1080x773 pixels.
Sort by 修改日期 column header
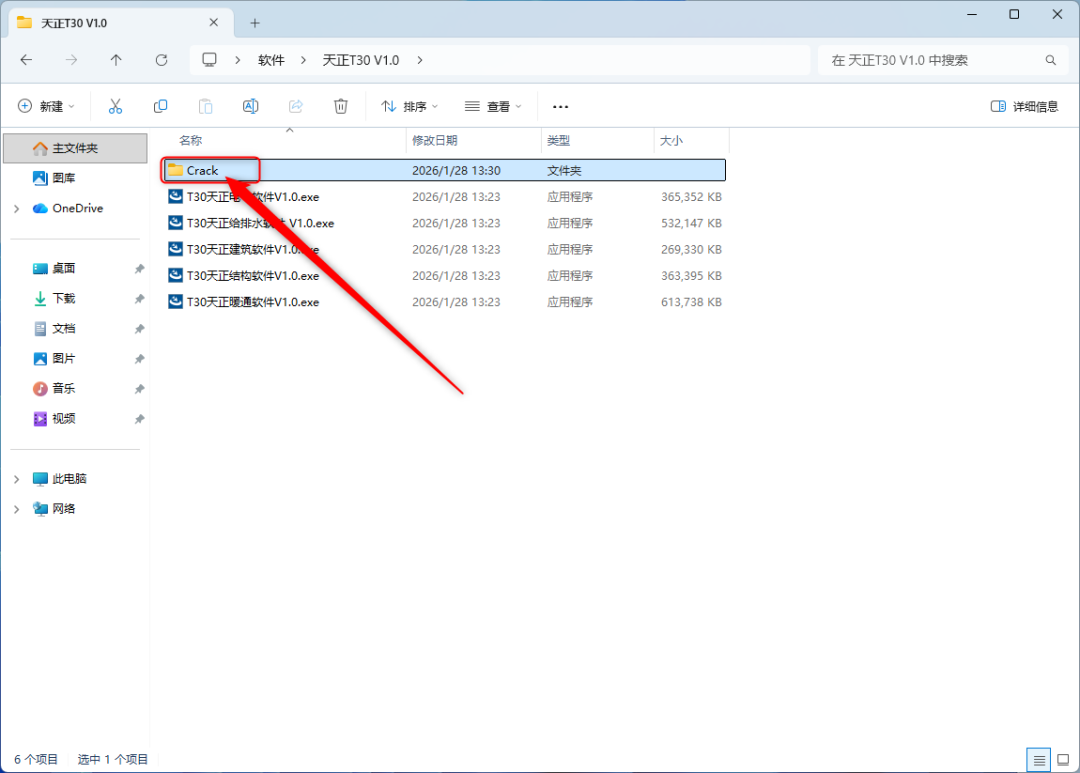pyautogui.click(x=435, y=141)
